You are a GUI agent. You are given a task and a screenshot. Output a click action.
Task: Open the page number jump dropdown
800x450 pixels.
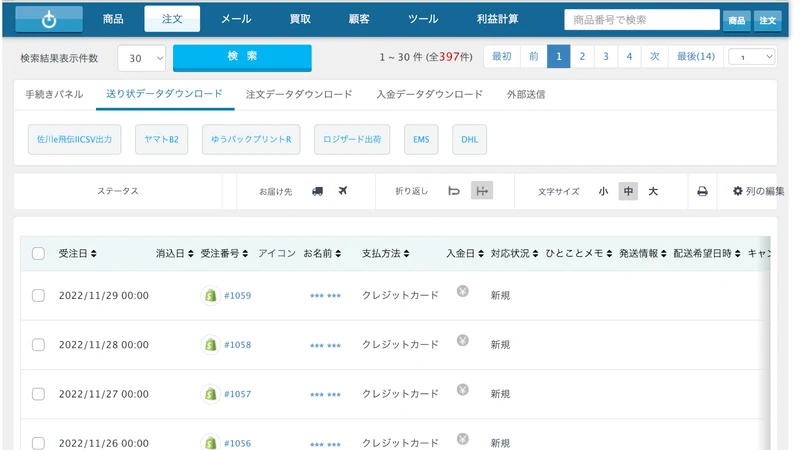pos(752,57)
